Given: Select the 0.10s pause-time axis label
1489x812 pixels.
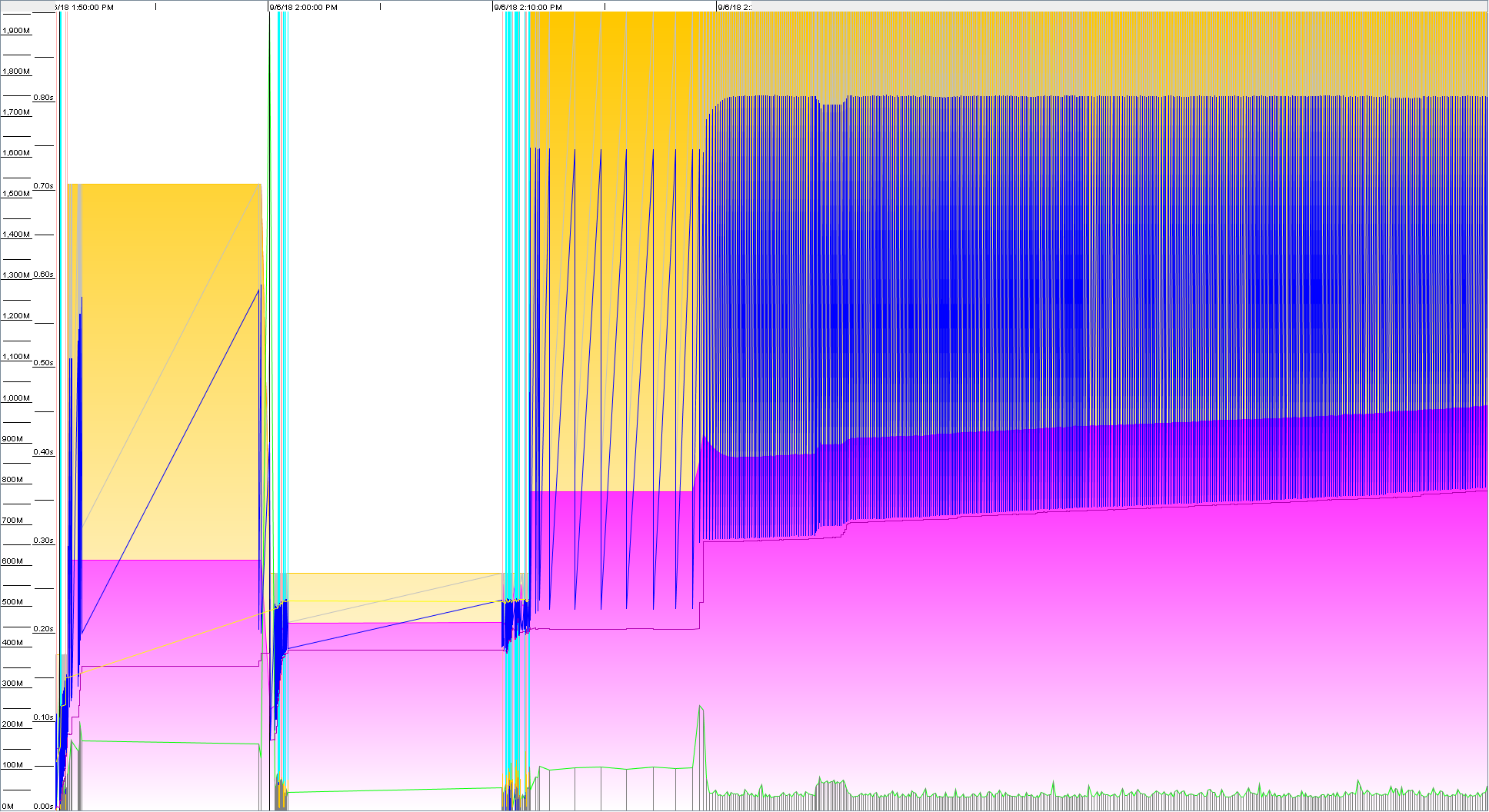Looking at the screenshot, I should [43, 717].
